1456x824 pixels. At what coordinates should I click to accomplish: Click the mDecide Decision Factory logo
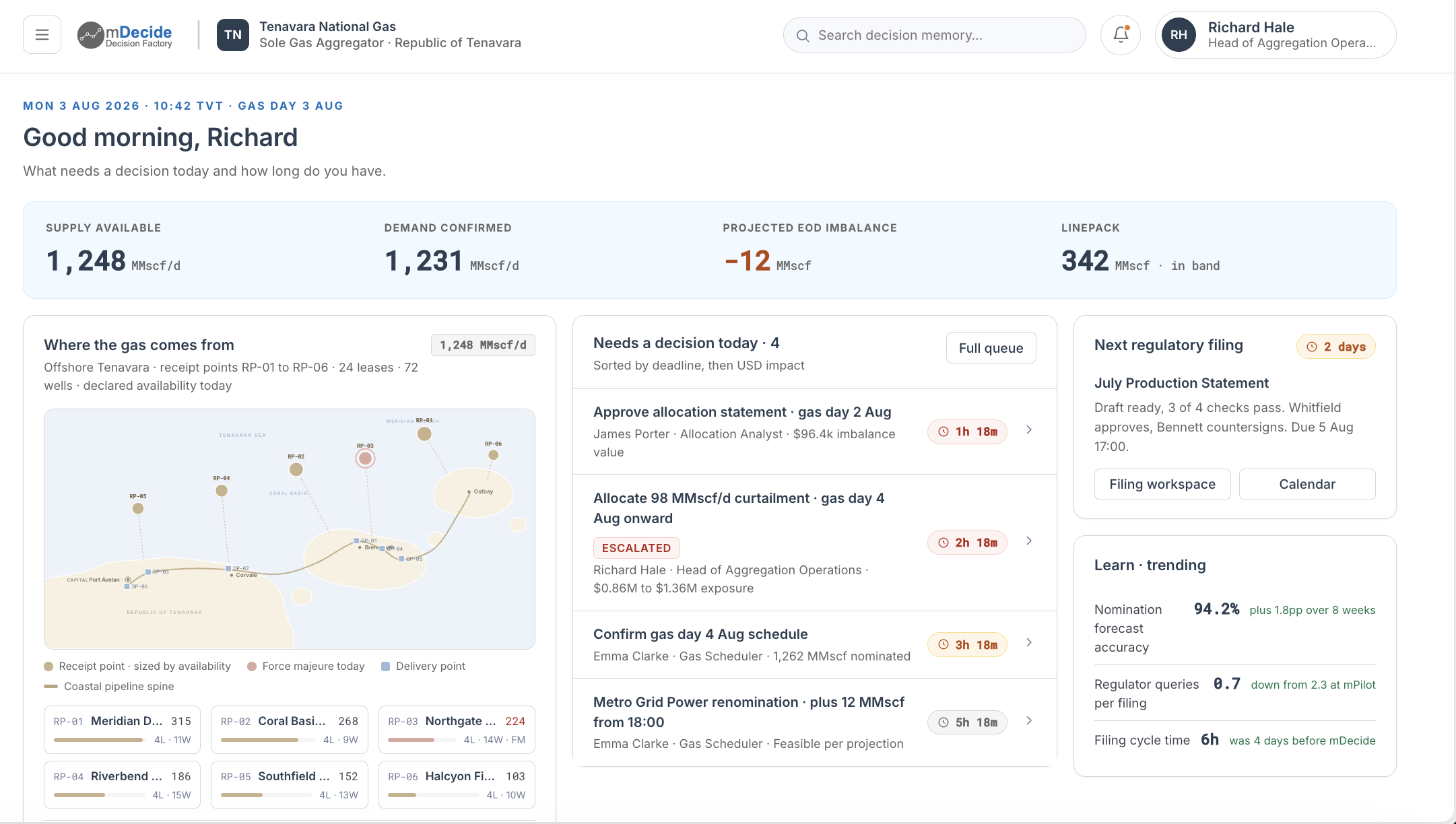tap(125, 35)
